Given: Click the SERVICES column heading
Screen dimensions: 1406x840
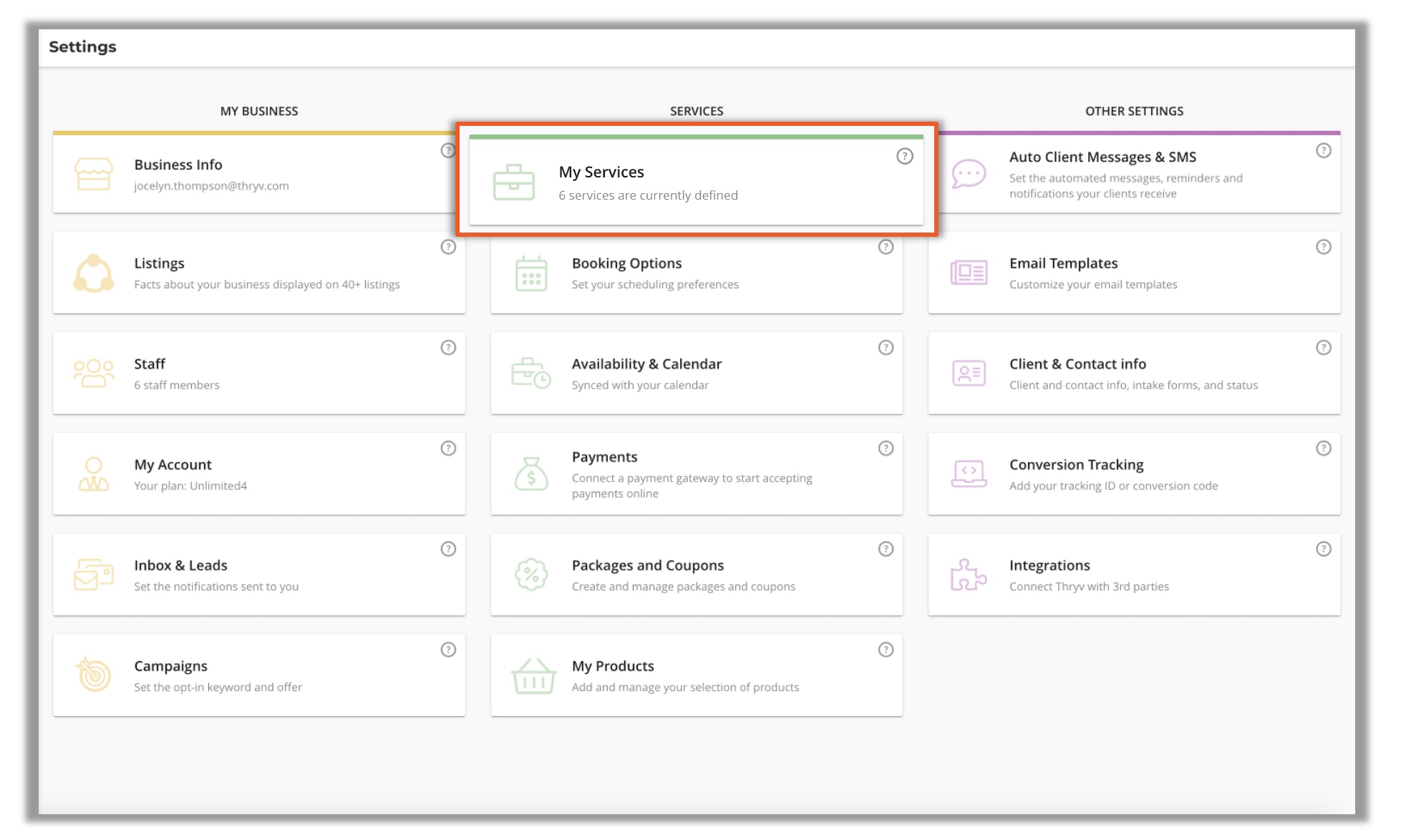Looking at the screenshot, I should pyautogui.click(x=697, y=111).
